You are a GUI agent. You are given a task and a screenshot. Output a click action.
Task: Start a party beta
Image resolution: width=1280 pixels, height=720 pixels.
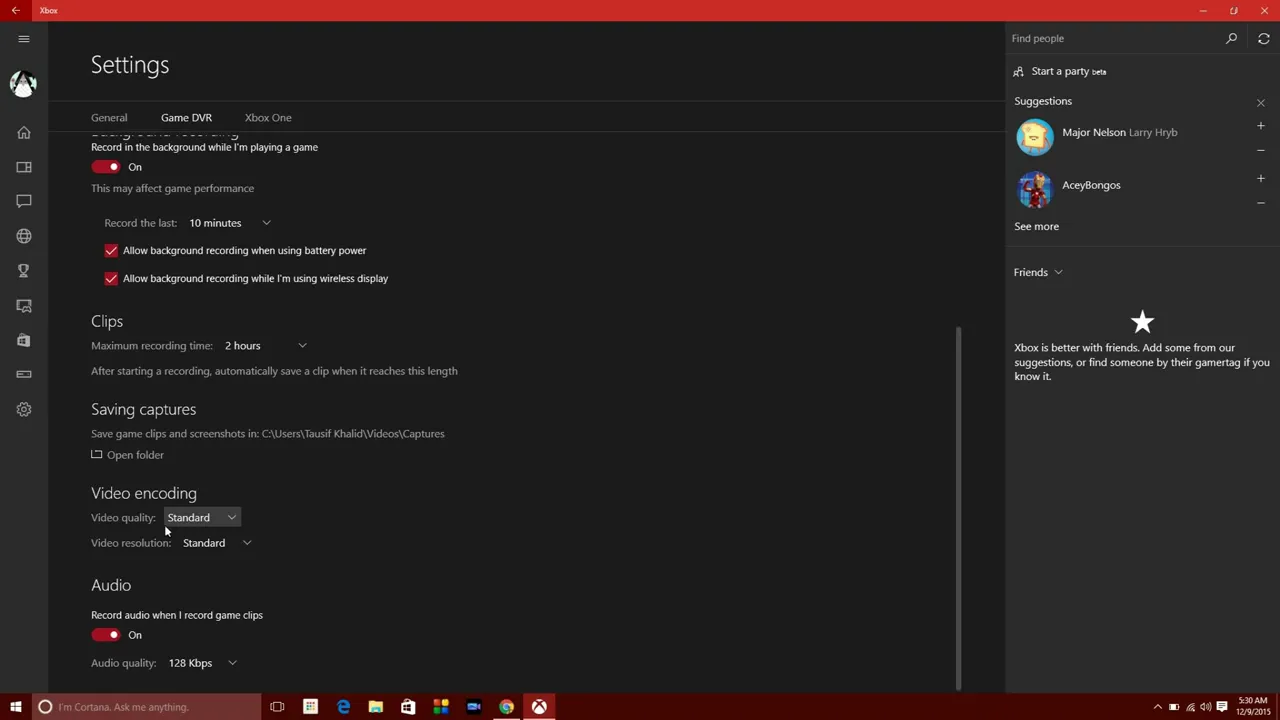pyautogui.click(x=1060, y=71)
